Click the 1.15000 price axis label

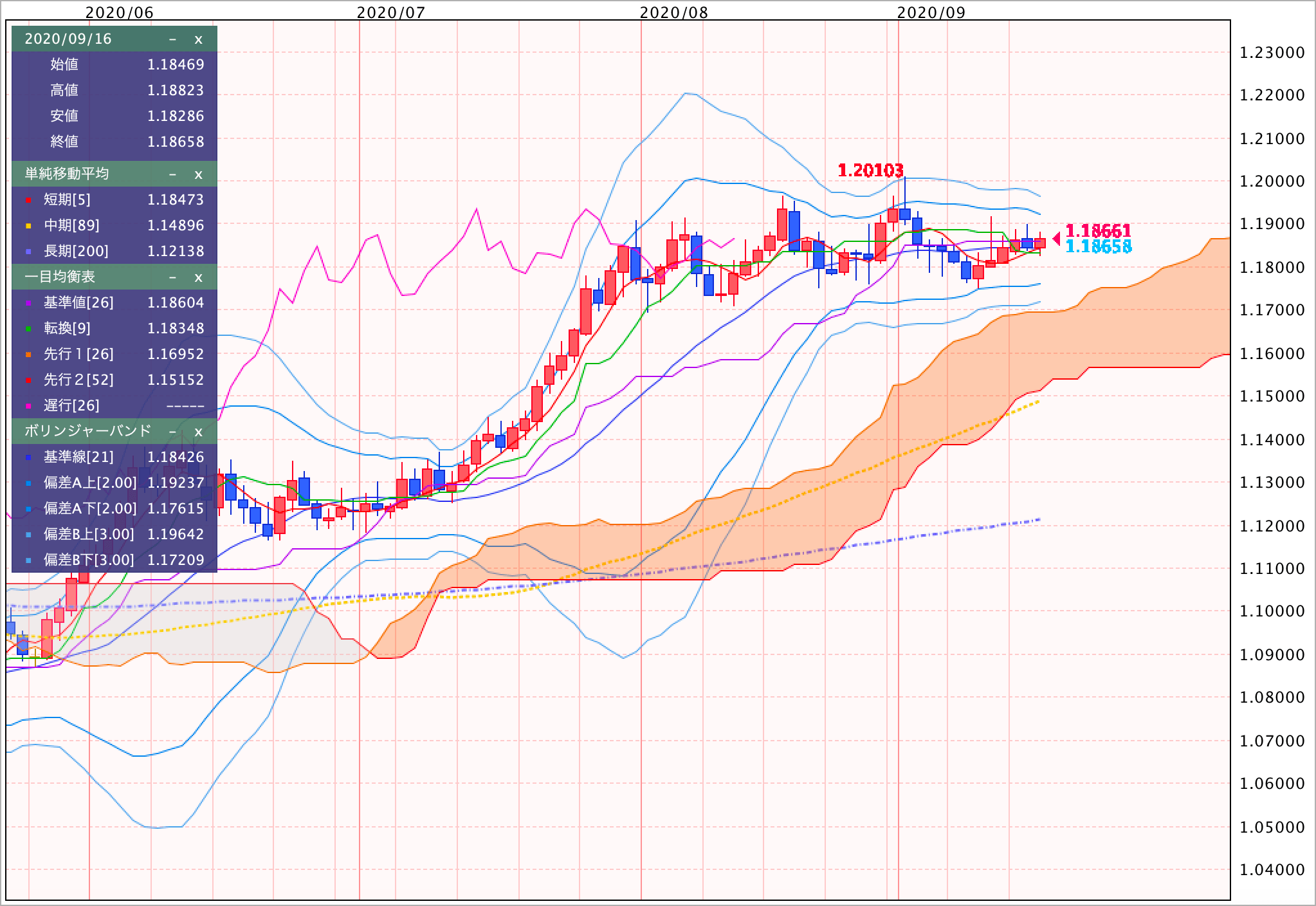[1272, 396]
